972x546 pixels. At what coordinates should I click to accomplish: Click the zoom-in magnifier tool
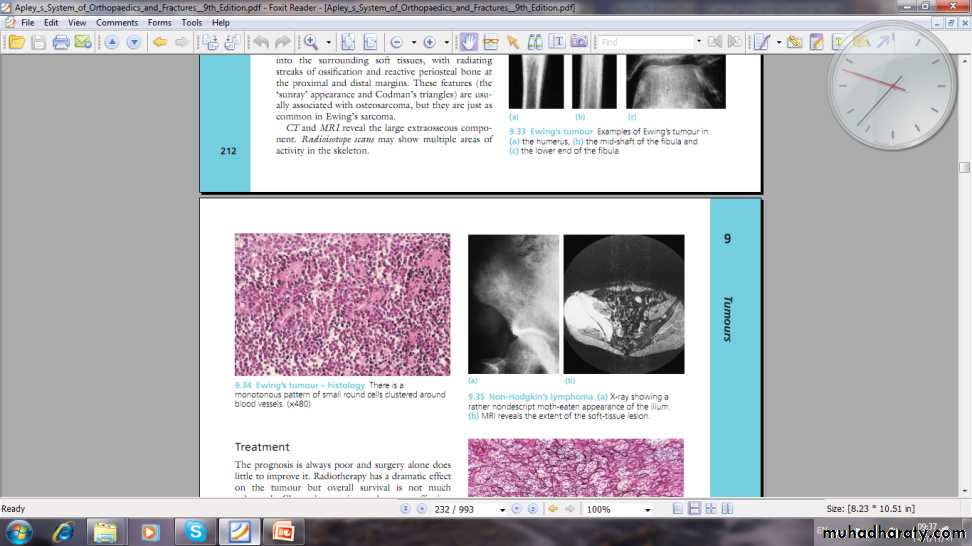coord(311,42)
